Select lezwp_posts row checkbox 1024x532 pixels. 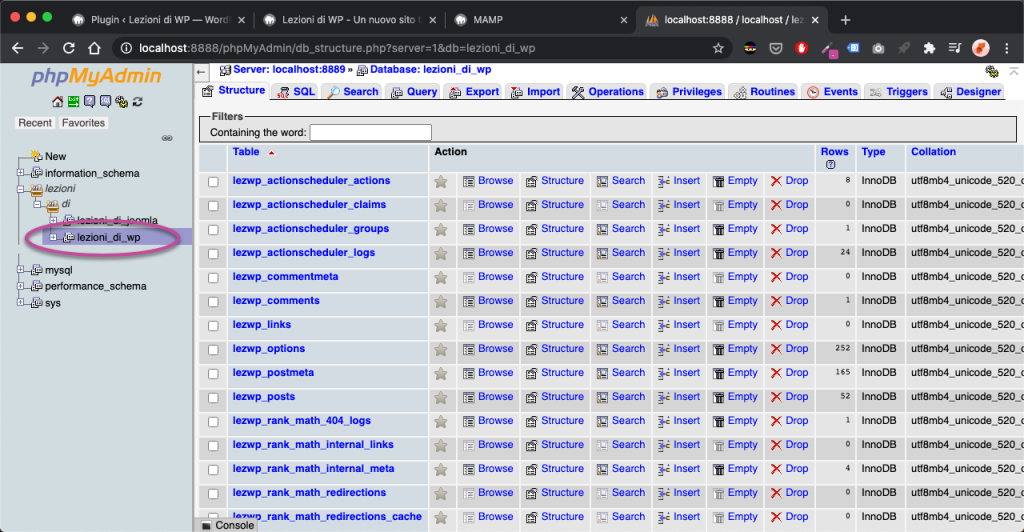click(x=214, y=398)
